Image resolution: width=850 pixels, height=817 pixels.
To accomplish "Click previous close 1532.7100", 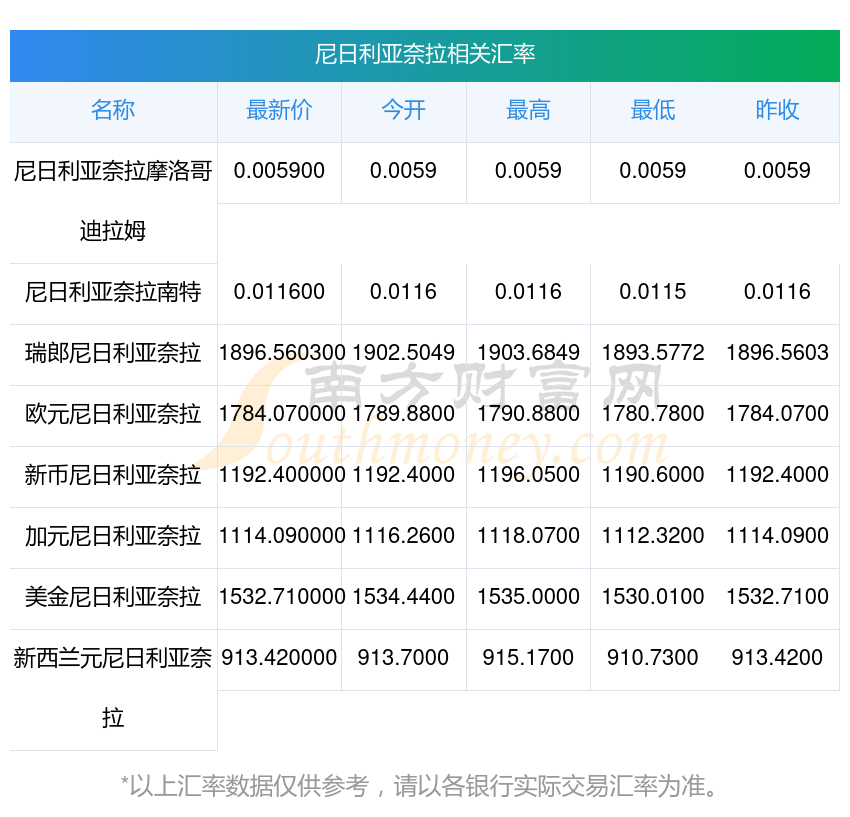I will [777, 597].
